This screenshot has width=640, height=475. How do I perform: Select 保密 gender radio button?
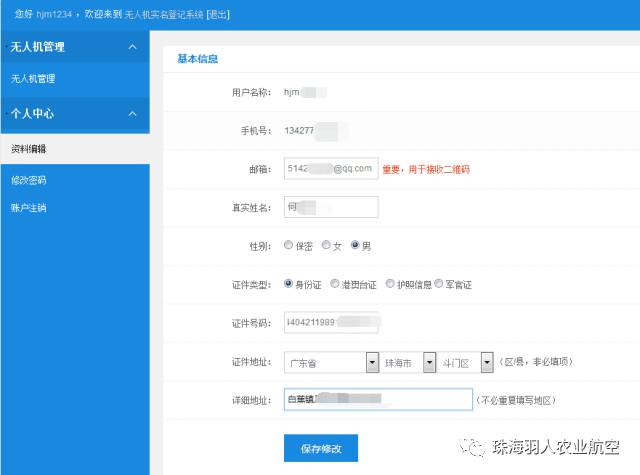point(289,245)
